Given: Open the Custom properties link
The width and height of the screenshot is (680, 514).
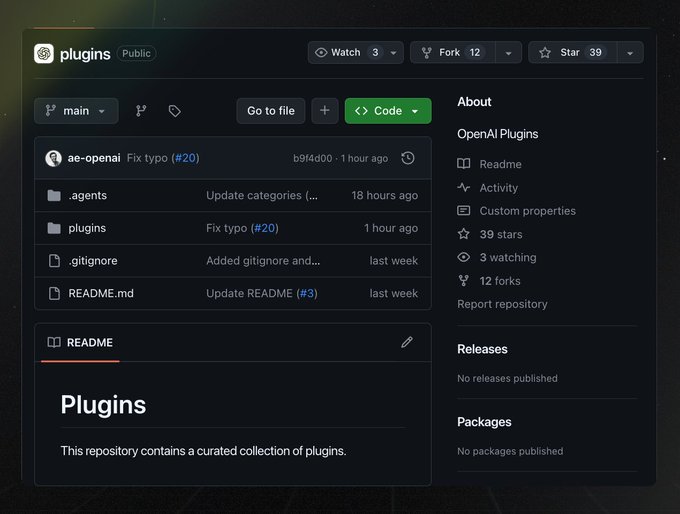Looking at the screenshot, I should (x=528, y=211).
